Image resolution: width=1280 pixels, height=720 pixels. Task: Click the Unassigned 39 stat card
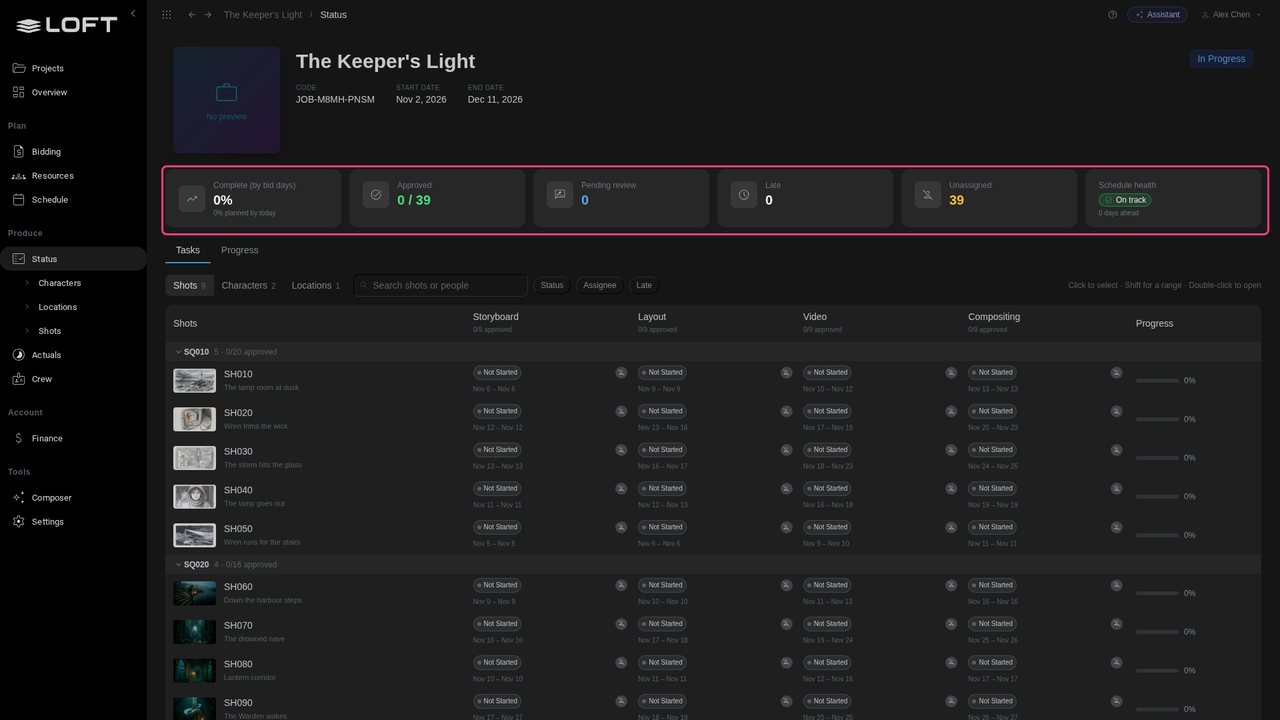click(989, 198)
